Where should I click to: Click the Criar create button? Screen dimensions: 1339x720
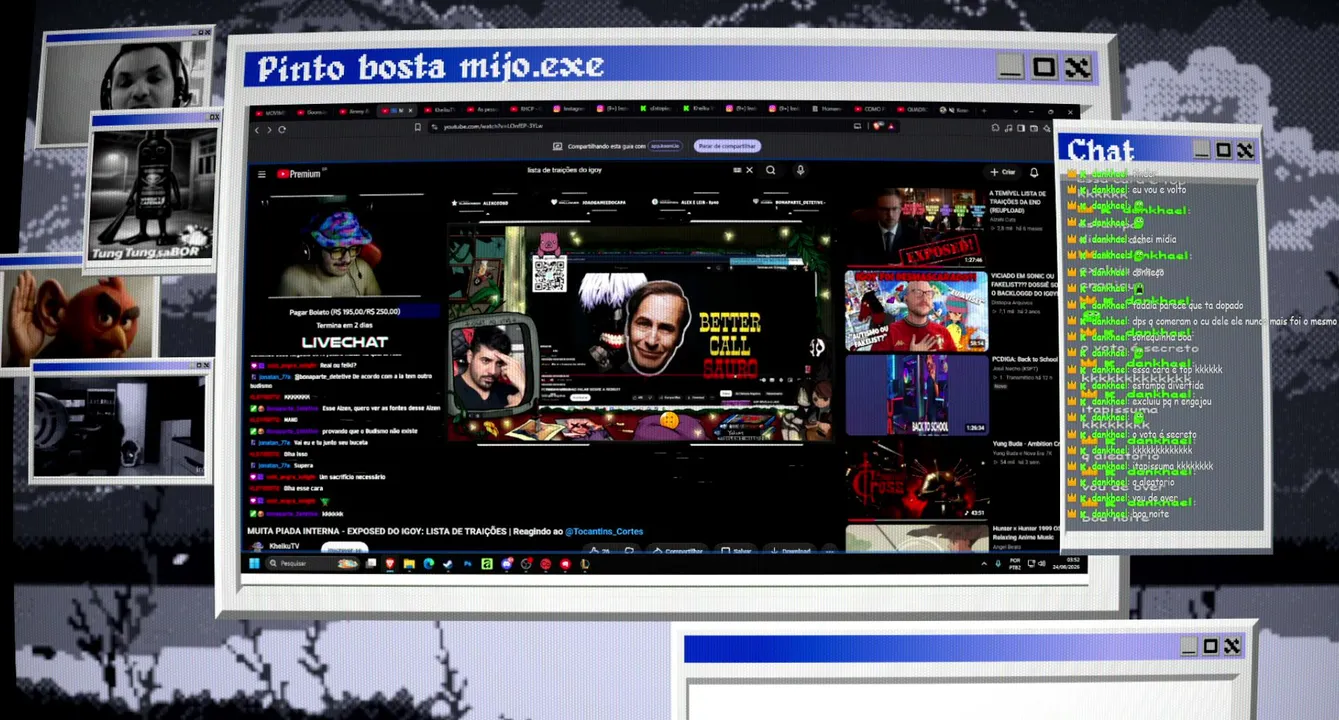coord(1002,172)
